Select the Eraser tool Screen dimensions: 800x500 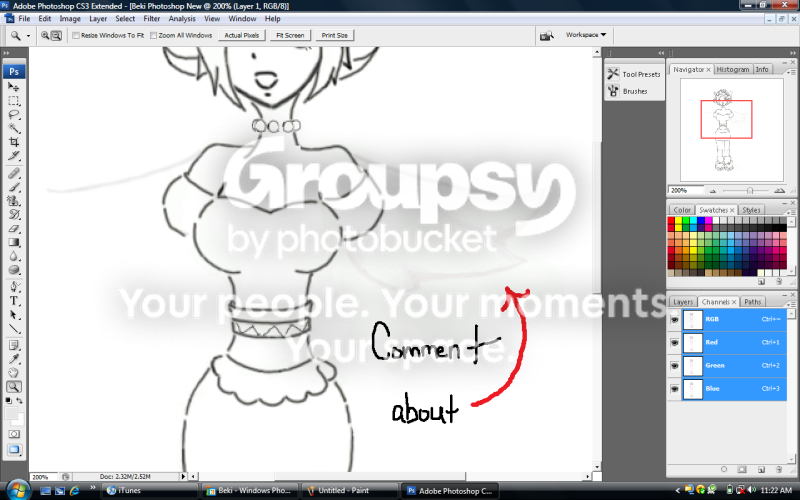[14, 229]
